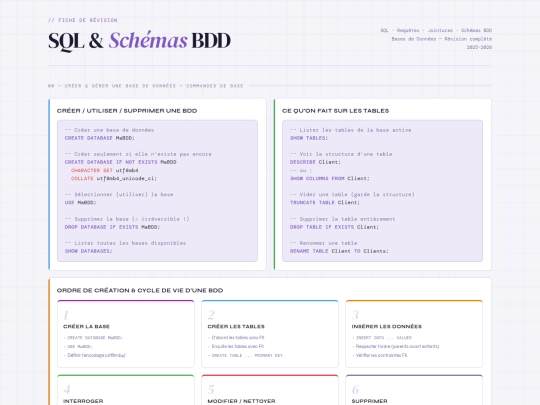Viewport: 540px width, 405px height.
Task: Click 'RENAME TABLE Client TO Clients;' code line
Action: pyautogui.click(x=339, y=251)
